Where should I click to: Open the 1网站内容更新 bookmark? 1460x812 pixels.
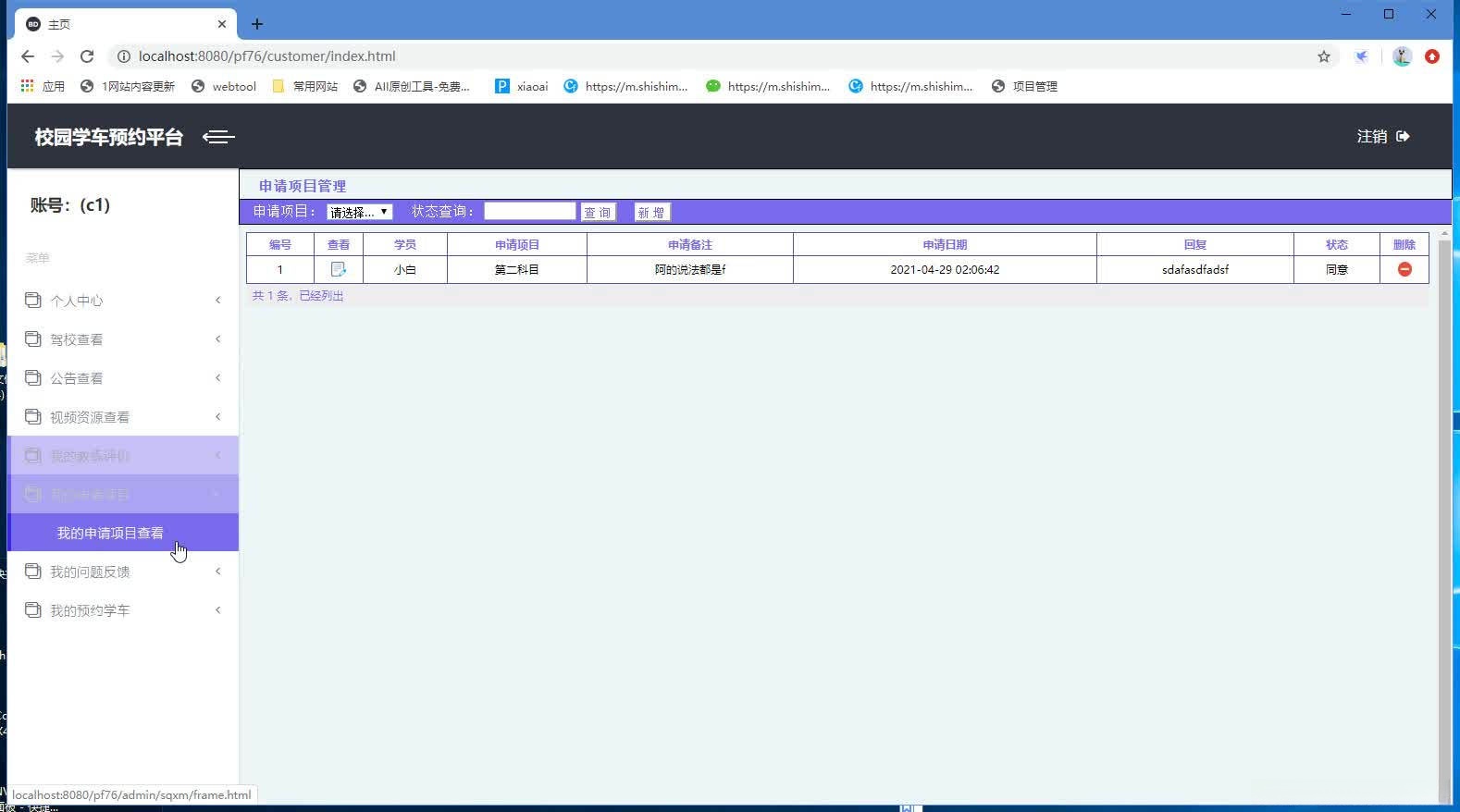point(128,86)
